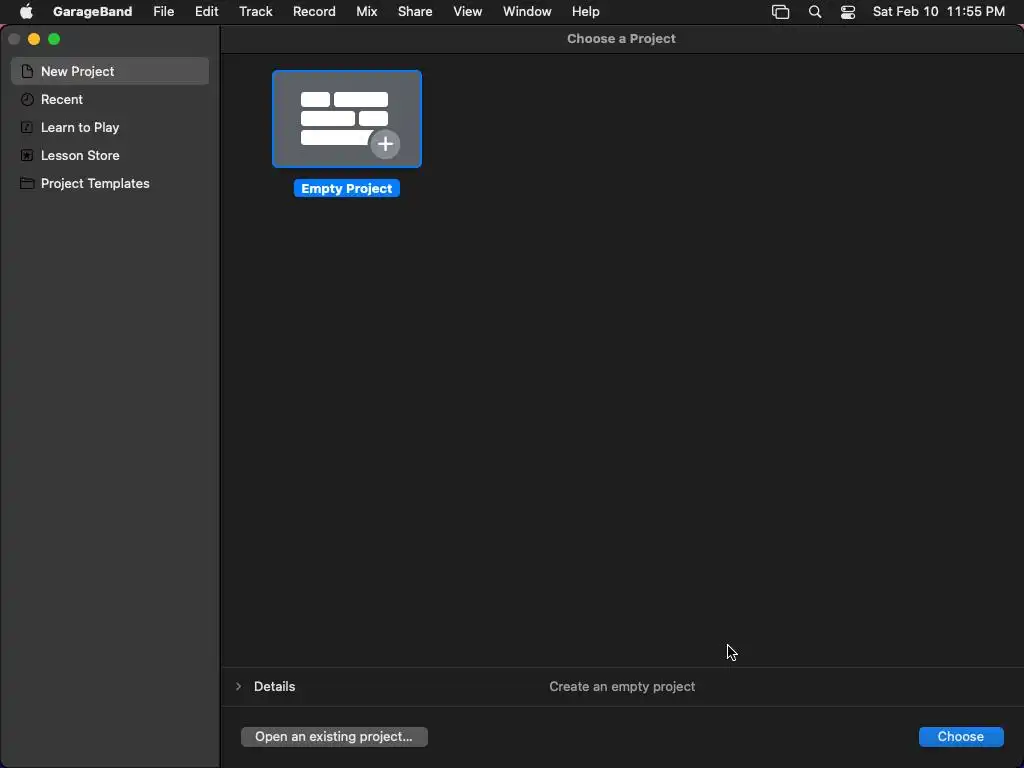Click the green full-screen window button

(x=54, y=39)
